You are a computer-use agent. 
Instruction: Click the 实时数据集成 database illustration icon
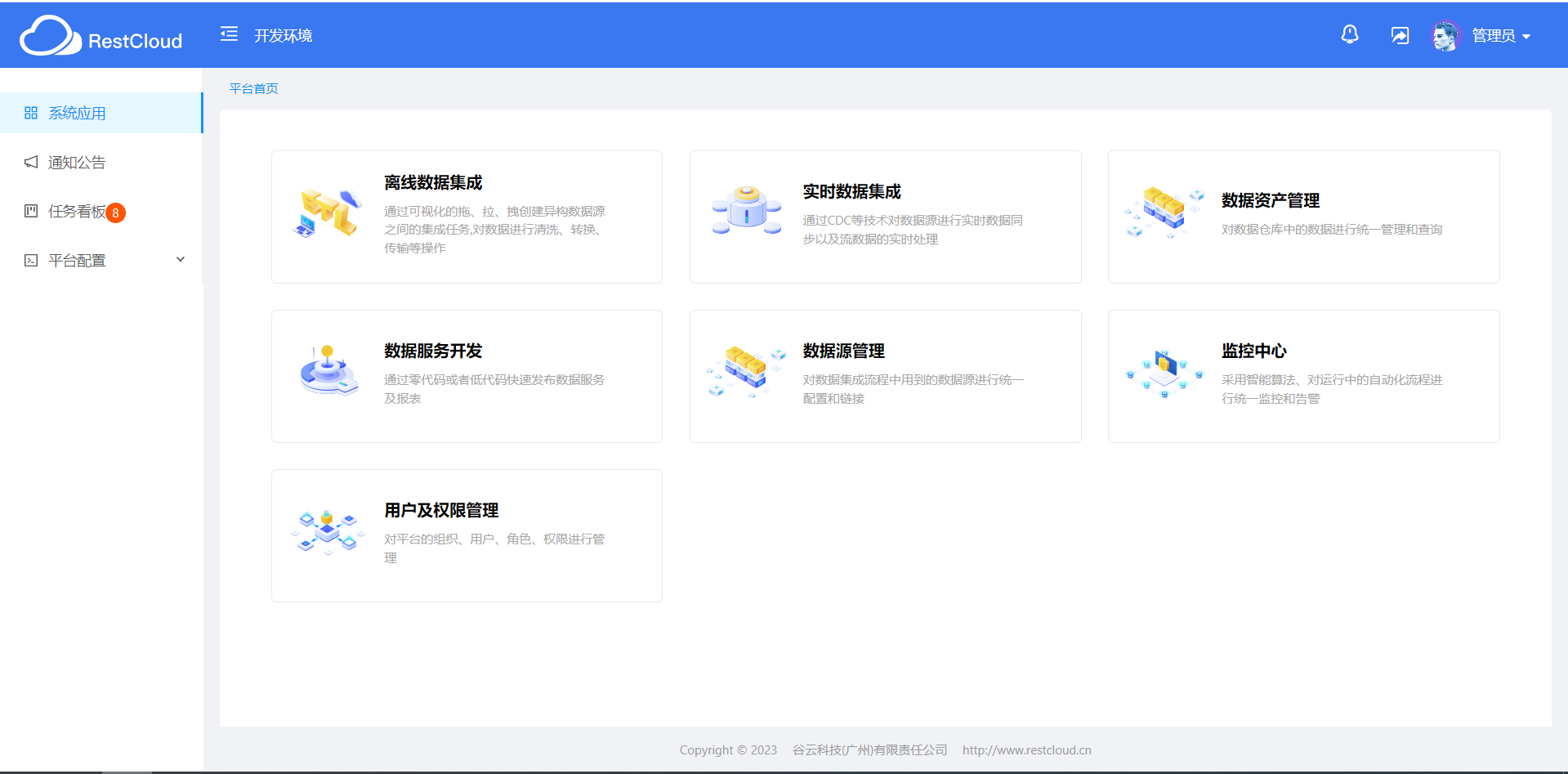click(747, 211)
